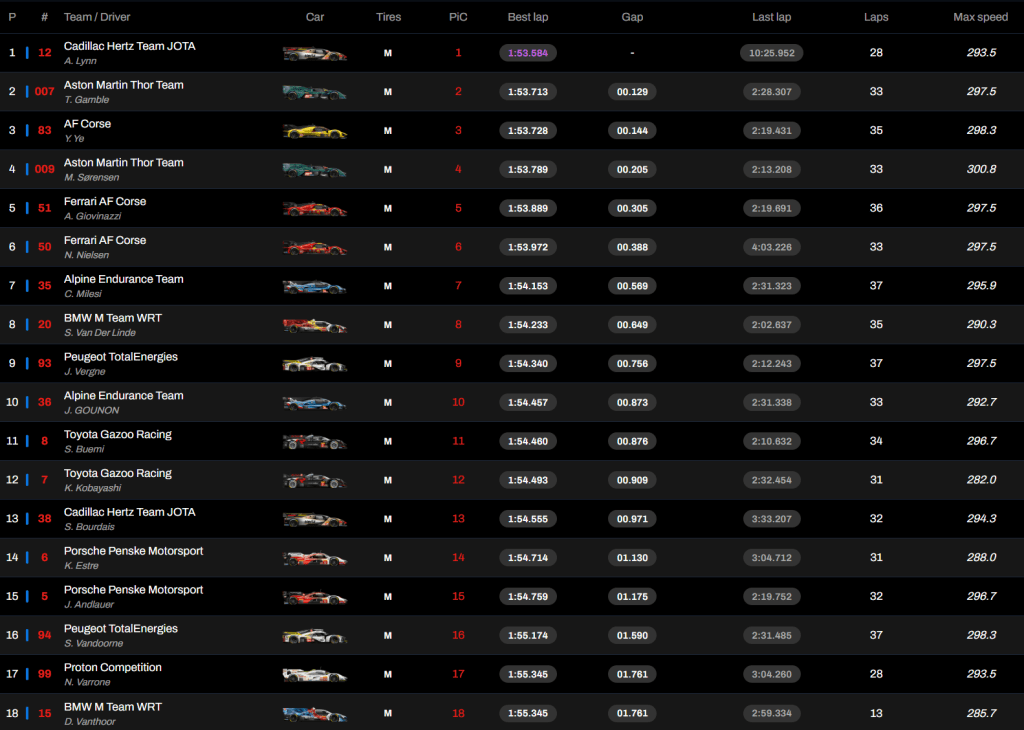Click the #36 Alpine Endurance Team car image

click(x=314, y=403)
